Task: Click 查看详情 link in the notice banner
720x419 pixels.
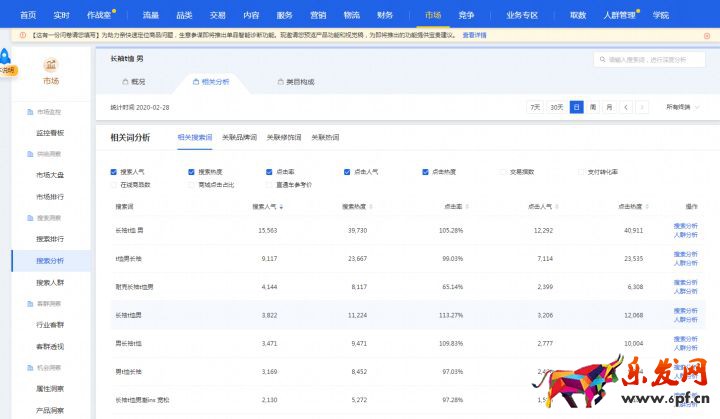Action: [474, 35]
